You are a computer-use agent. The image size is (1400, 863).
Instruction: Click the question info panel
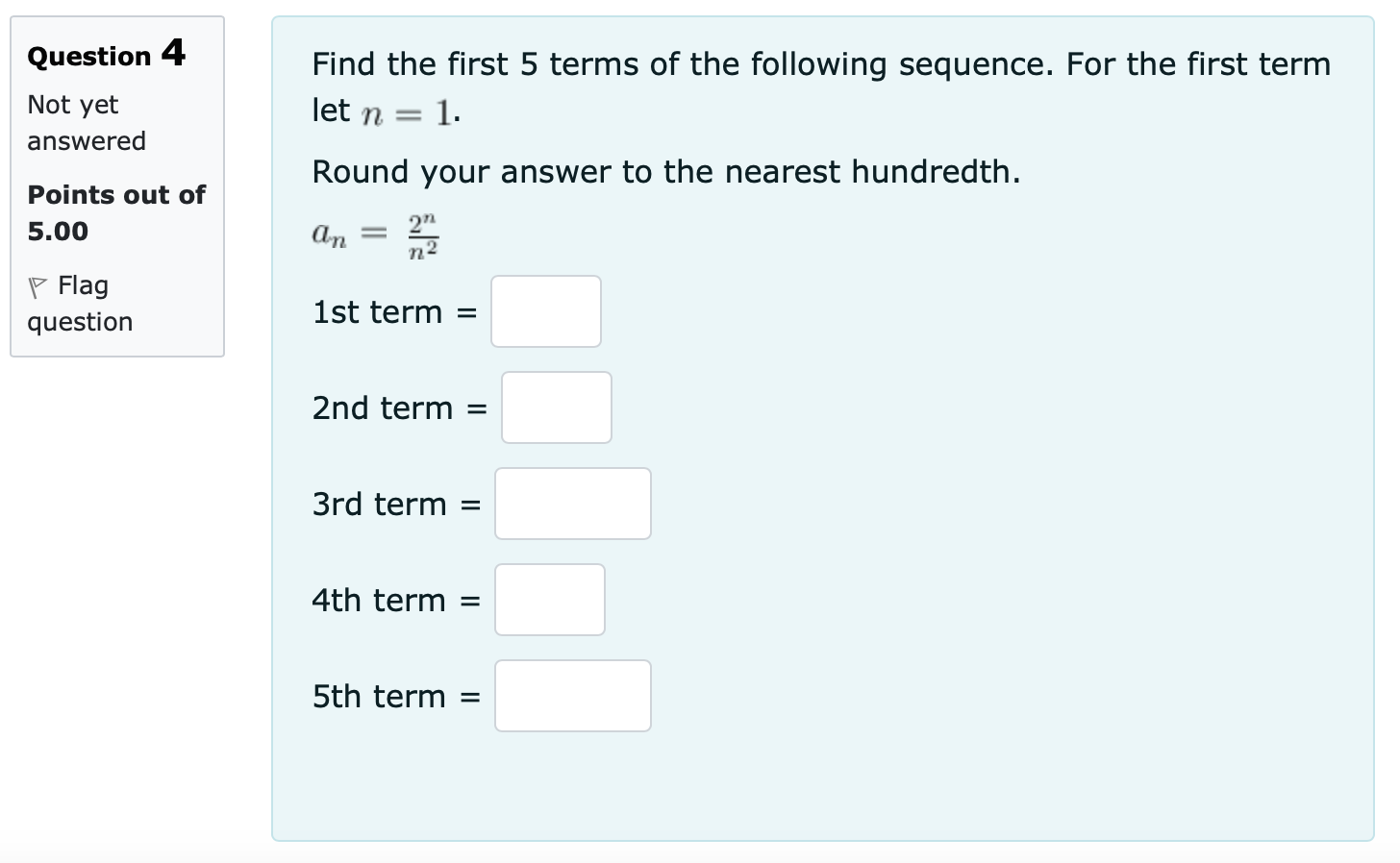coord(117,185)
